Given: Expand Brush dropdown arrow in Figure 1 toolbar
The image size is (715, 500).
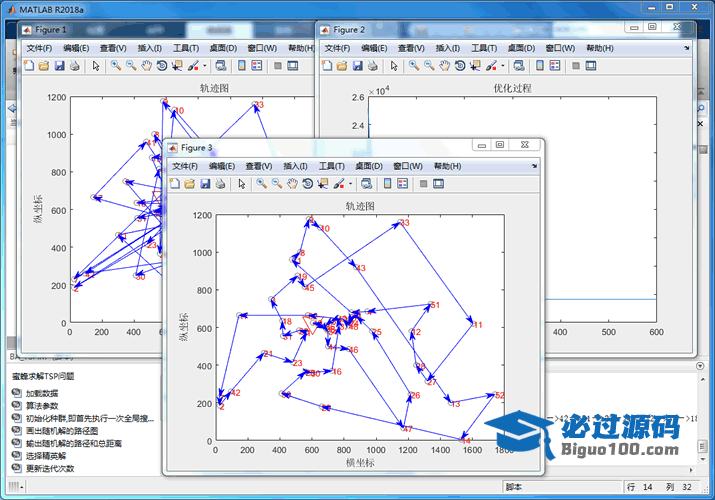Looking at the screenshot, I should [206, 66].
